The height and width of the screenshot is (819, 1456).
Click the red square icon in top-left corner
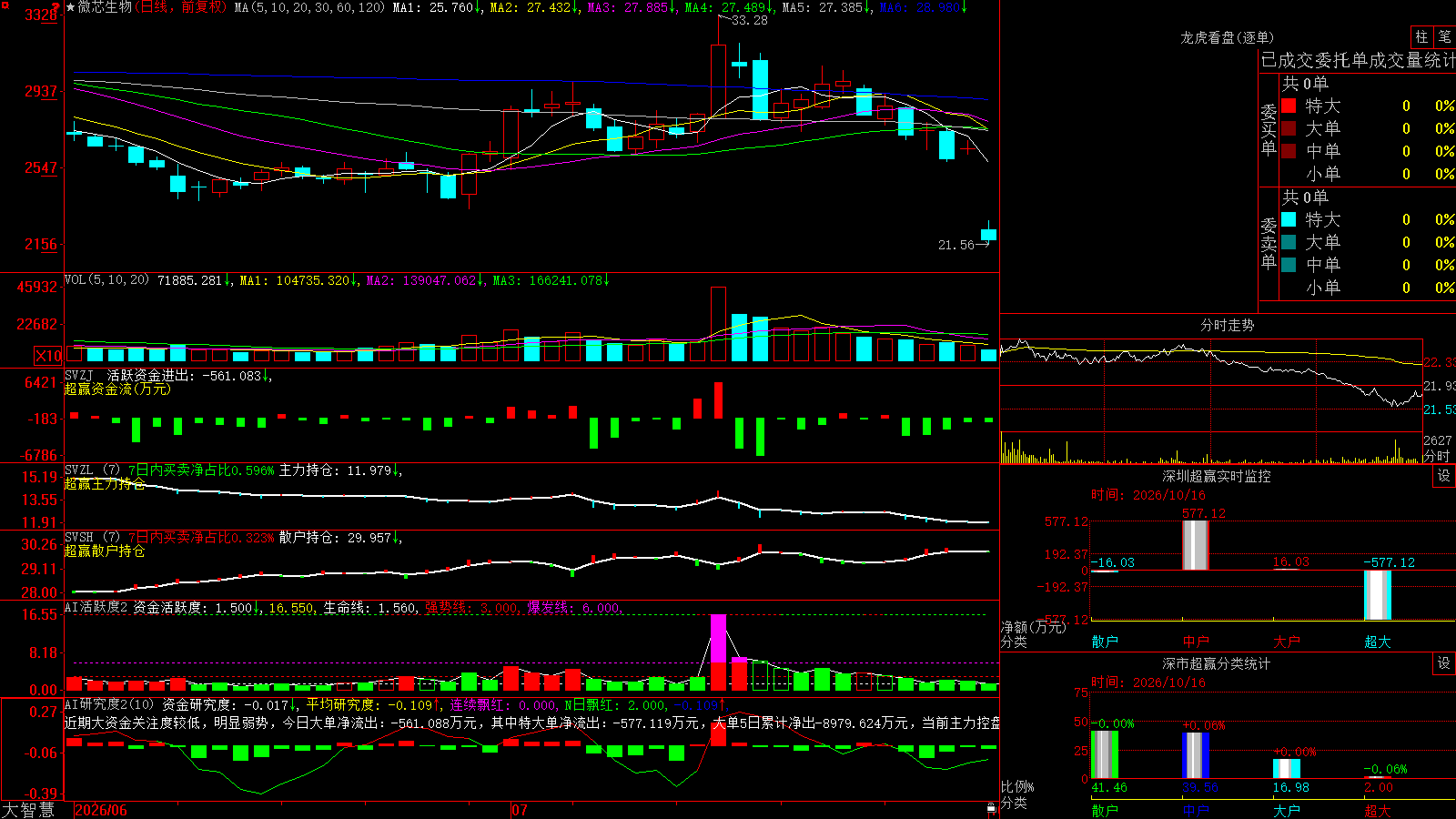click(5, 5)
